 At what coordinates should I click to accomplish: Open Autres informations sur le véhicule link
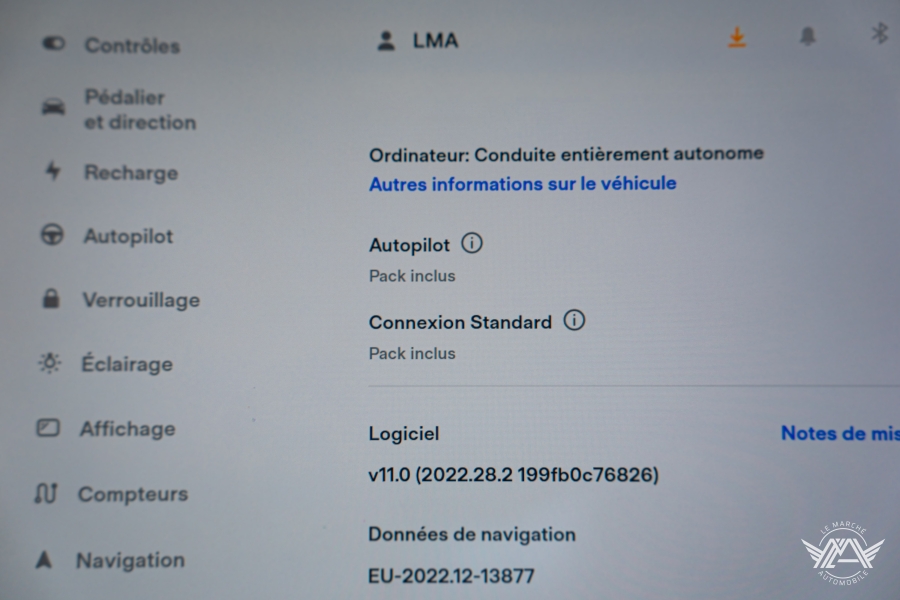pos(522,184)
